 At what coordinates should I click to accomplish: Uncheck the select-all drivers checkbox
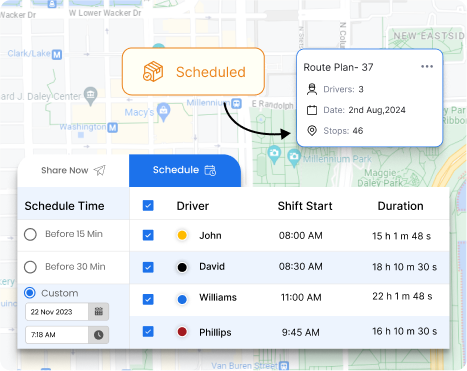(148, 206)
